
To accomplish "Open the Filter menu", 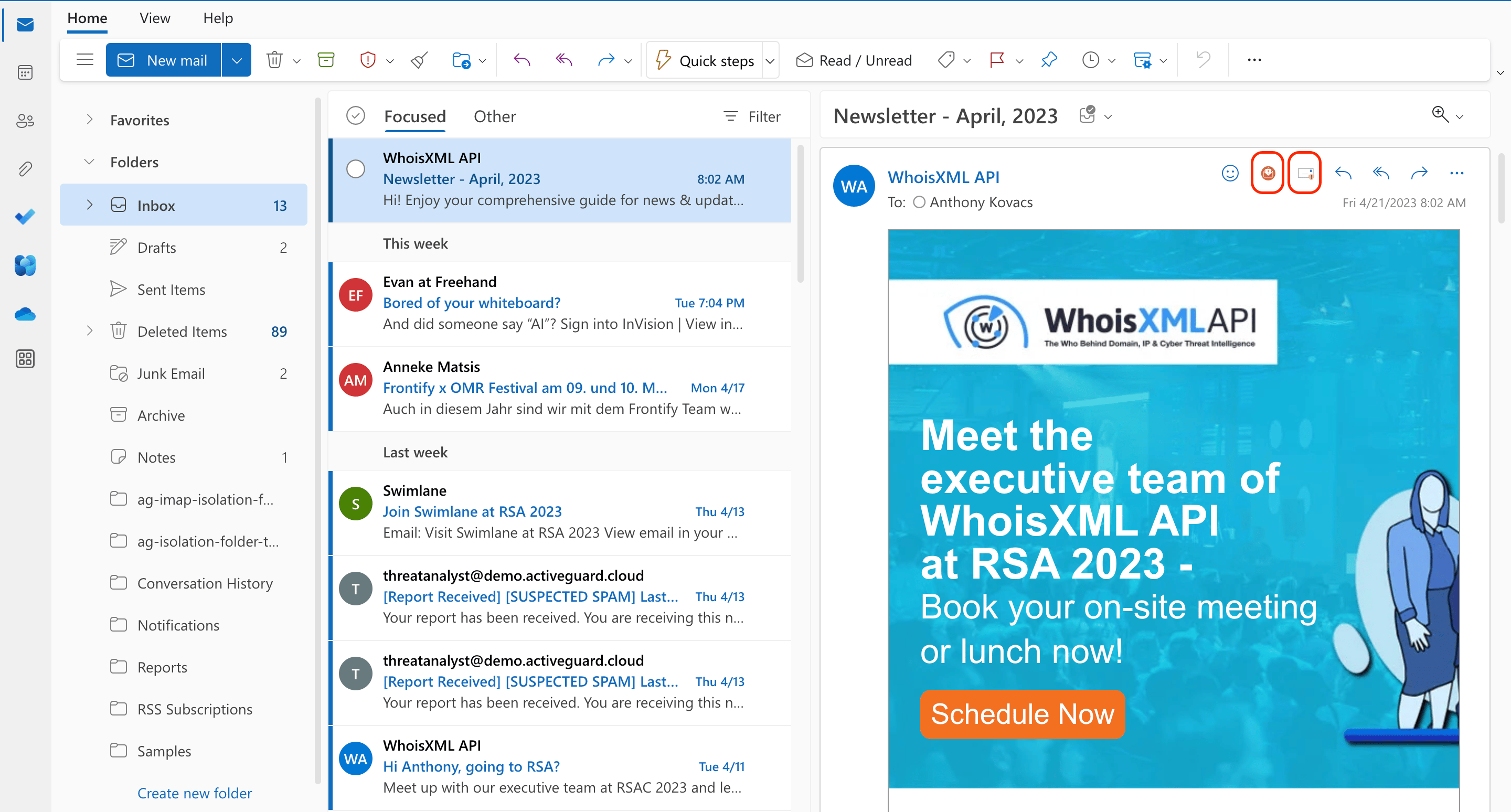I will coord(752,116).
